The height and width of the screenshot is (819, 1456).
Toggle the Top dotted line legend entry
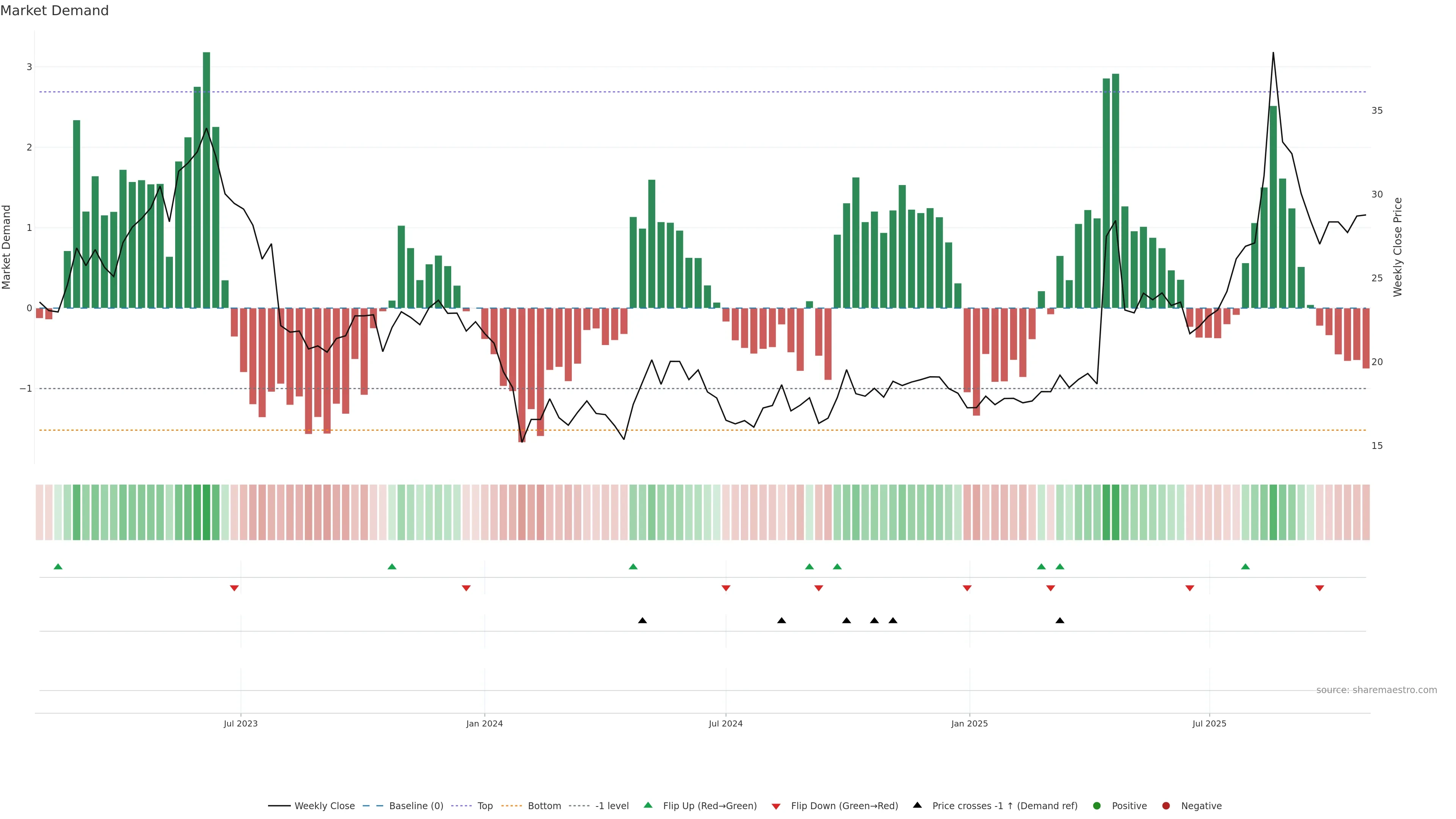pos(485,806)
